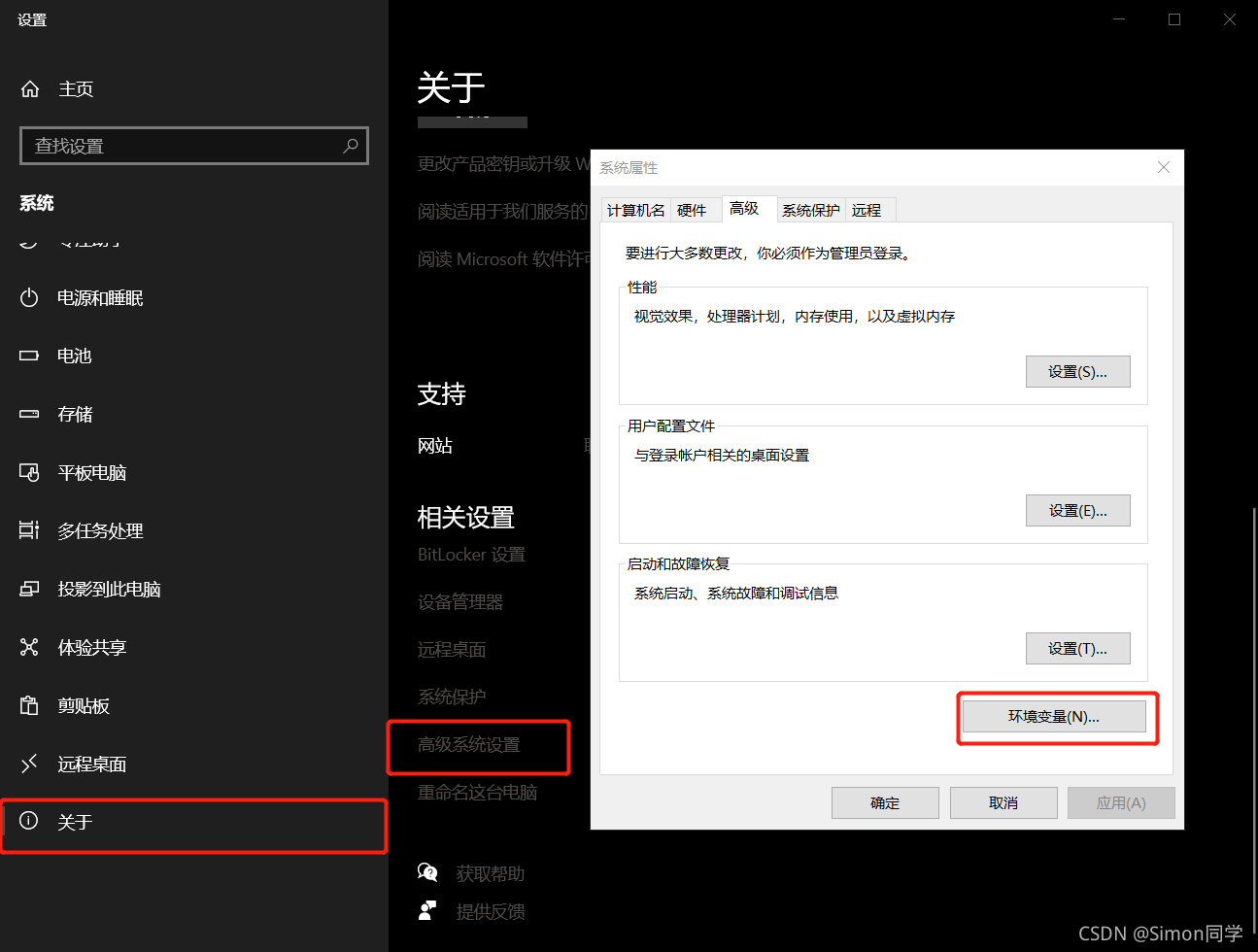Click the Project to this PC icon
The height and width of the screenshot is (952, 1258).
pos(29,590)
